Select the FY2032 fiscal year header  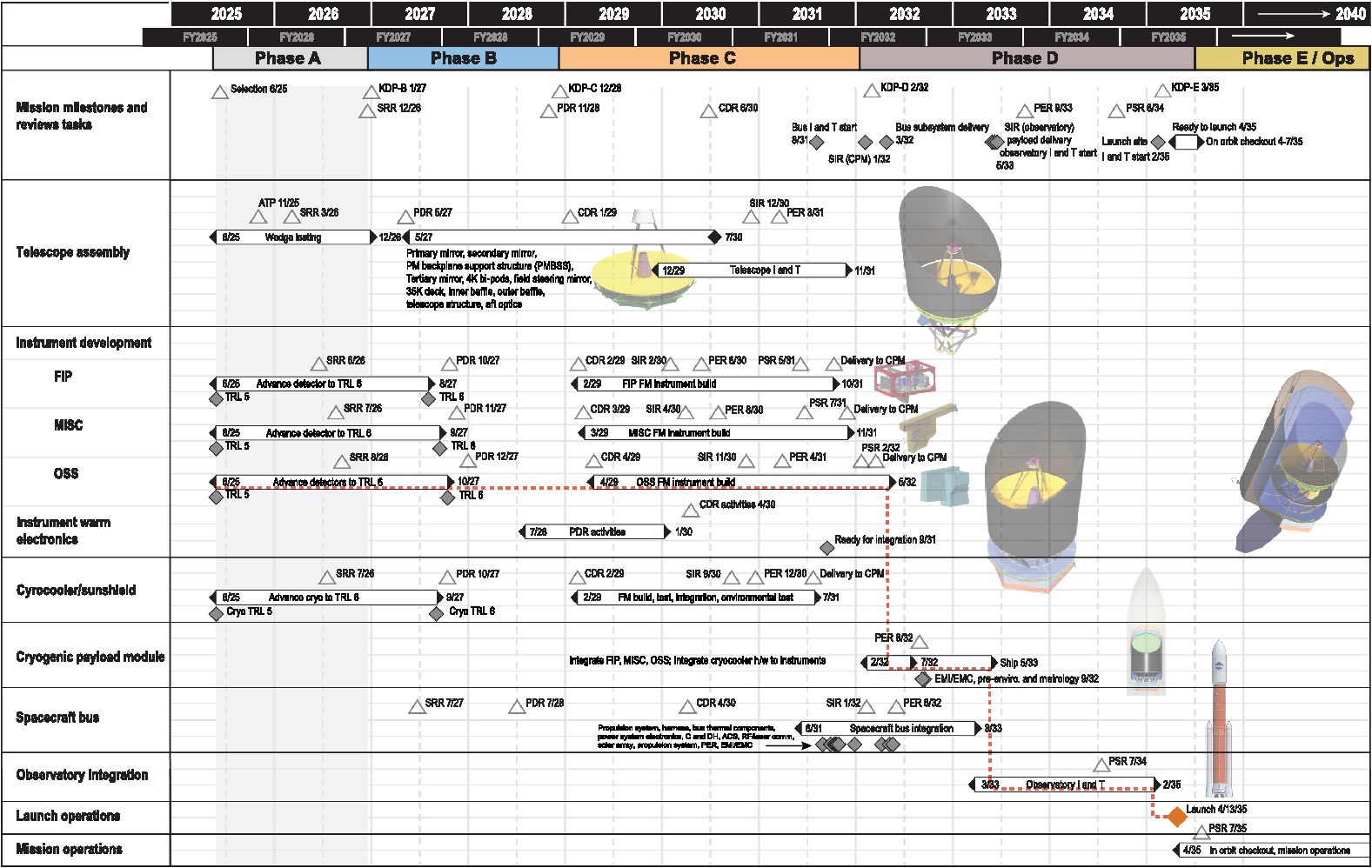point(878,37)
